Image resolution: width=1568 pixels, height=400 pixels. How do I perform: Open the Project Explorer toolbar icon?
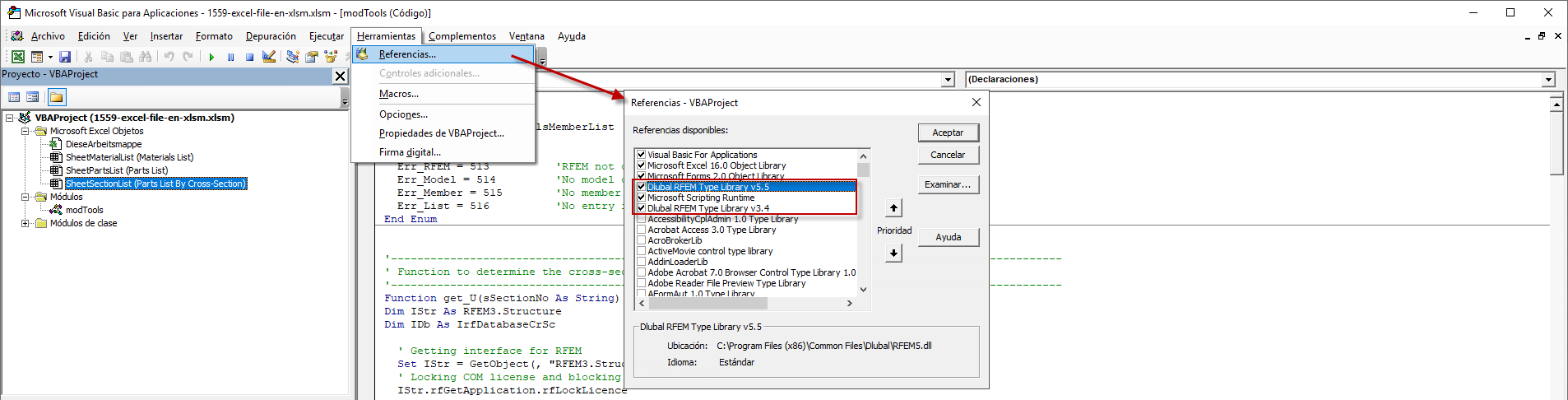(x=293, y=57)
